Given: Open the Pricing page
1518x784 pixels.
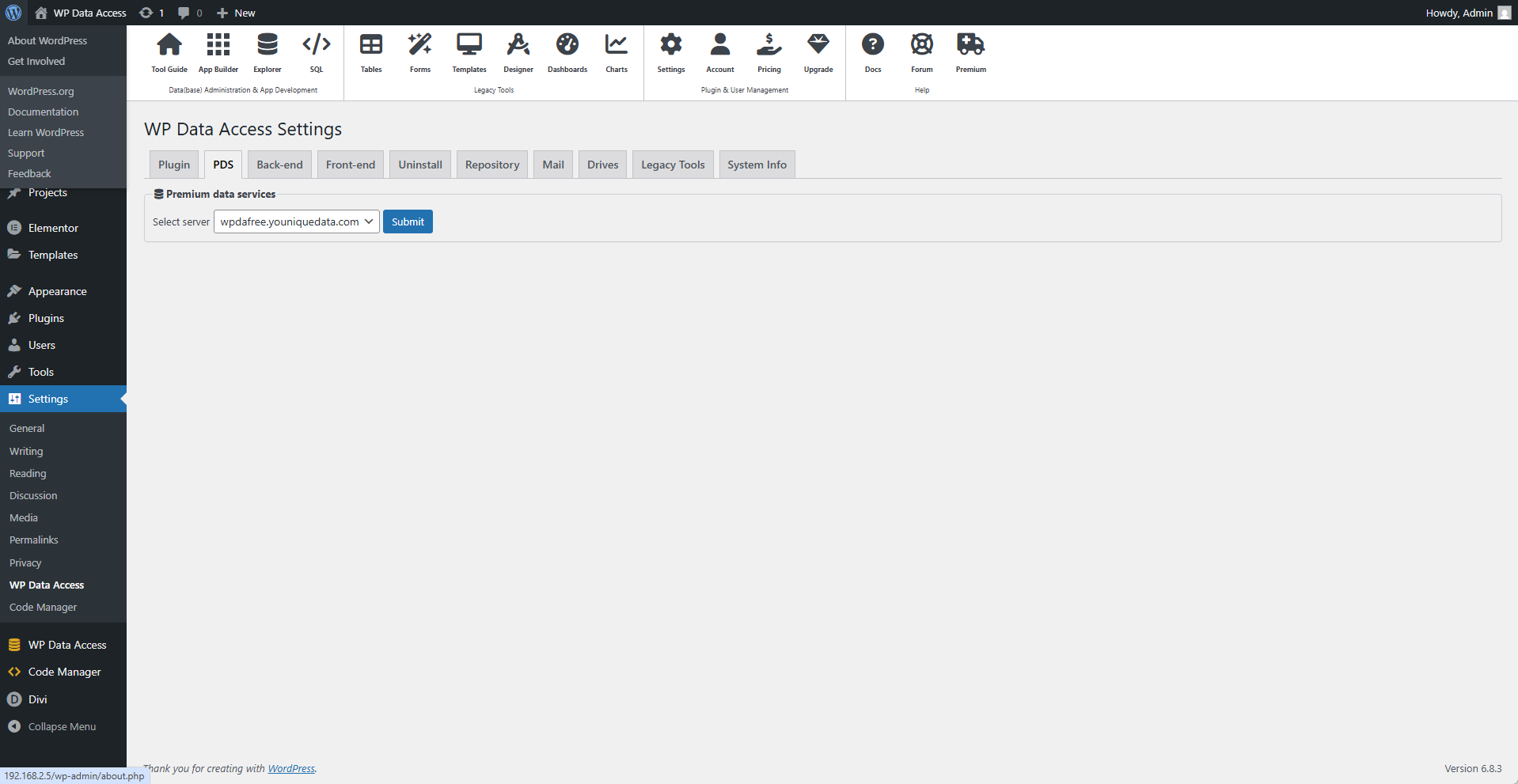Looking at the screenshot, I should [x=768, y=51].
